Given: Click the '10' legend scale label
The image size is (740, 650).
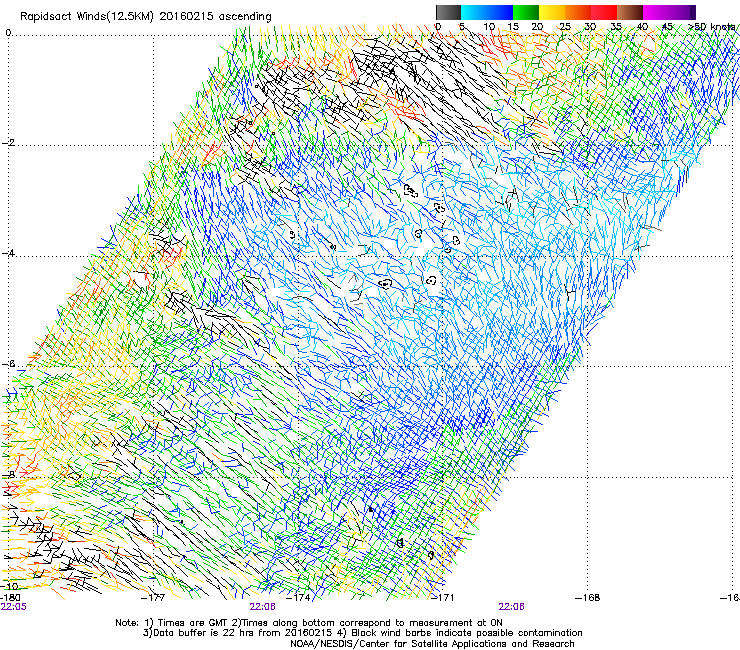Looking at the screenshot, I should coord(488,26).
